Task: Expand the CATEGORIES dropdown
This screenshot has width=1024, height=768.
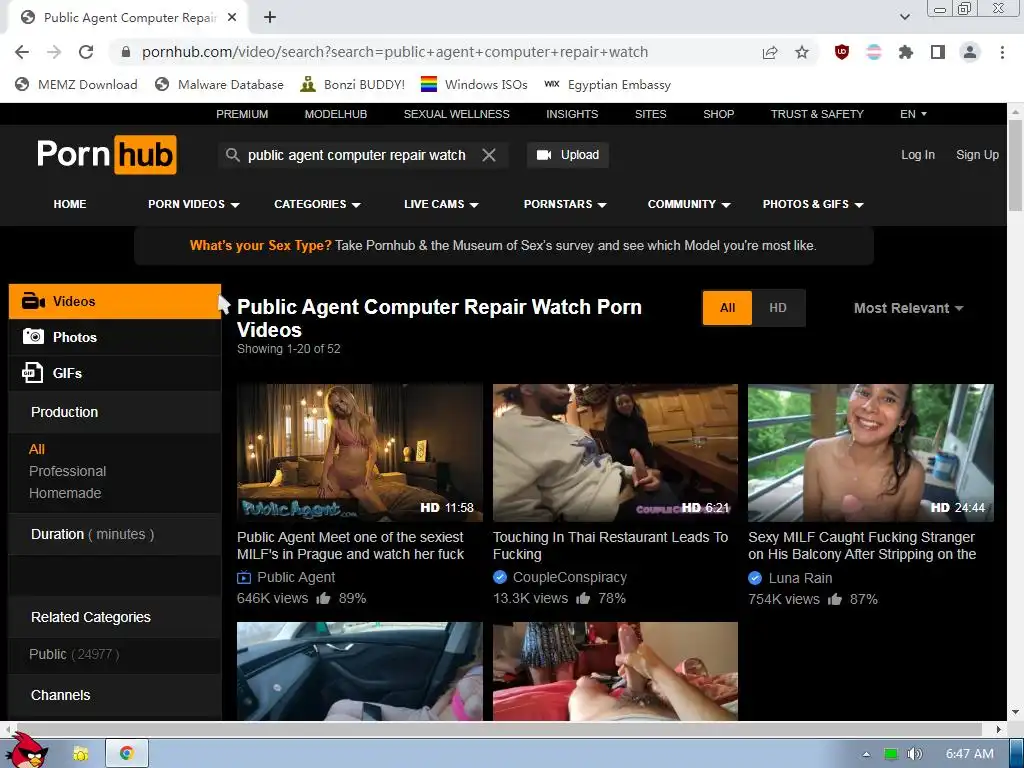Action: 317,204
